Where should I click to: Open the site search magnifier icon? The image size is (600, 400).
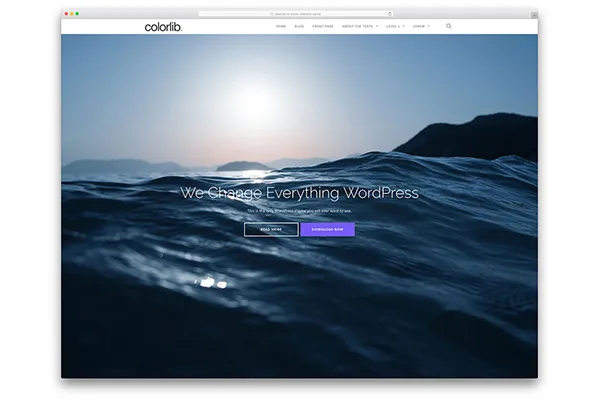tap(448, 26)
